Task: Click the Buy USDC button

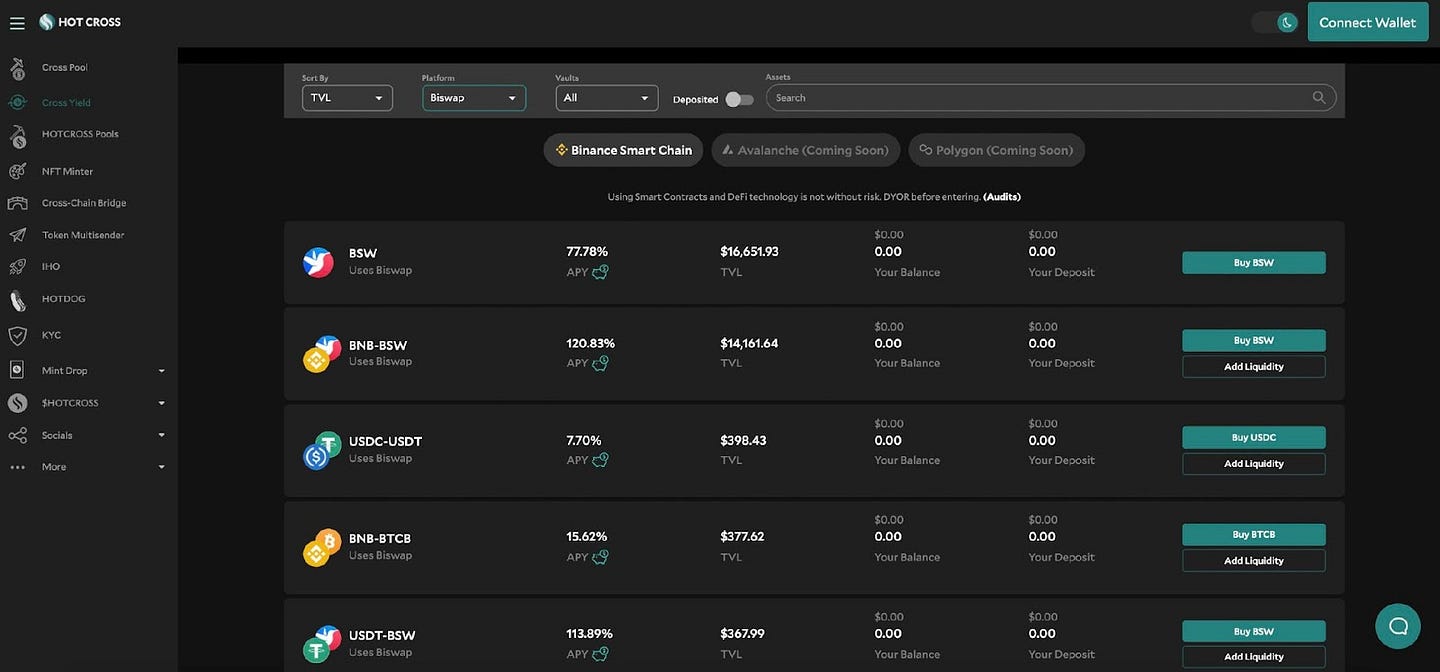Action: pyautogui.click(x=1254, y=437)
